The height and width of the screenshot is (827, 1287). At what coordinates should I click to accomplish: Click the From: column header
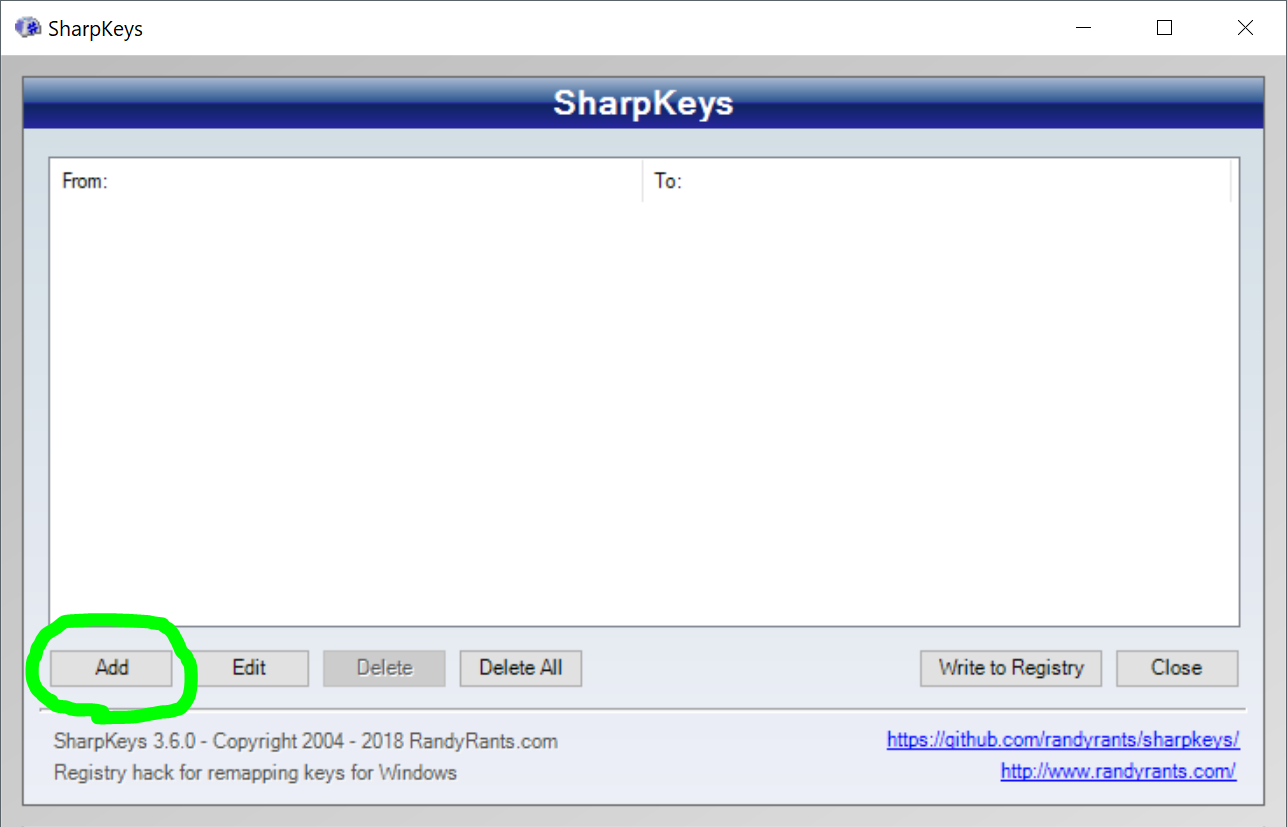tap(346, 181)
